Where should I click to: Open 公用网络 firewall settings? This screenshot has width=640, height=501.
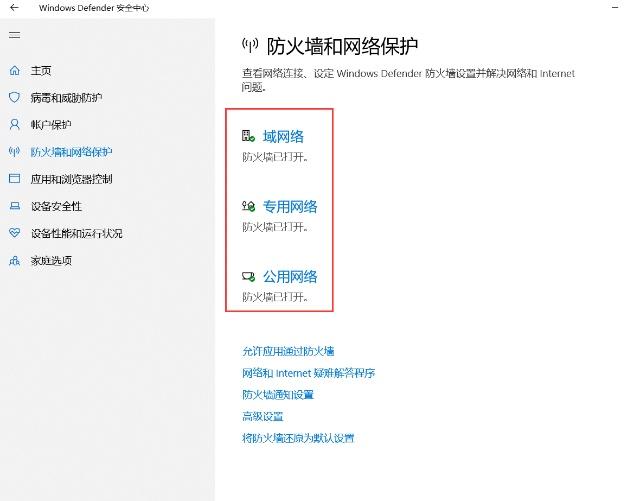coord(290,276)
